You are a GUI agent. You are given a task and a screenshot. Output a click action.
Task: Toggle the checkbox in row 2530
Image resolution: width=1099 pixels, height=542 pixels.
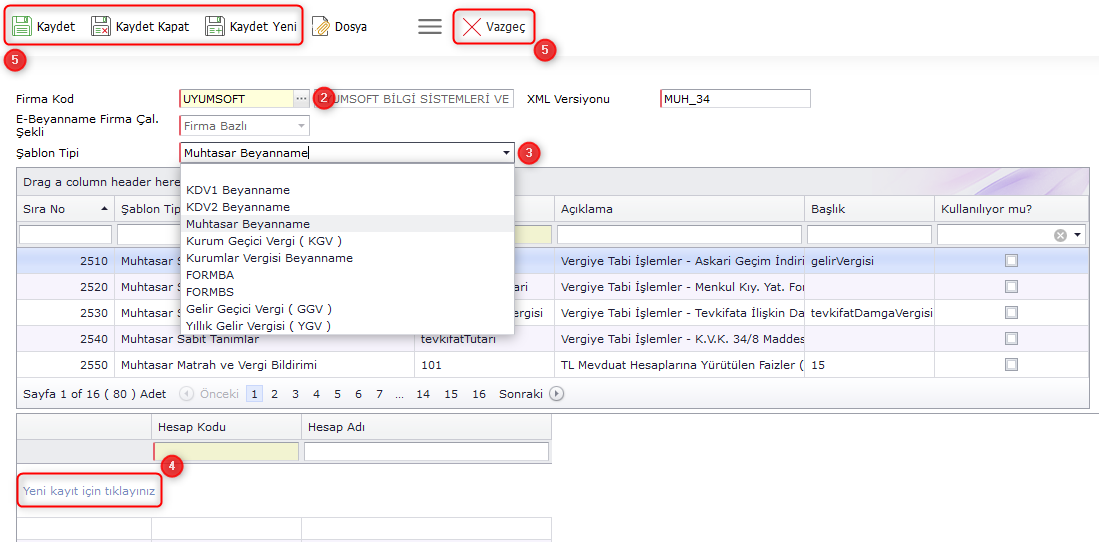[1011, 312]
